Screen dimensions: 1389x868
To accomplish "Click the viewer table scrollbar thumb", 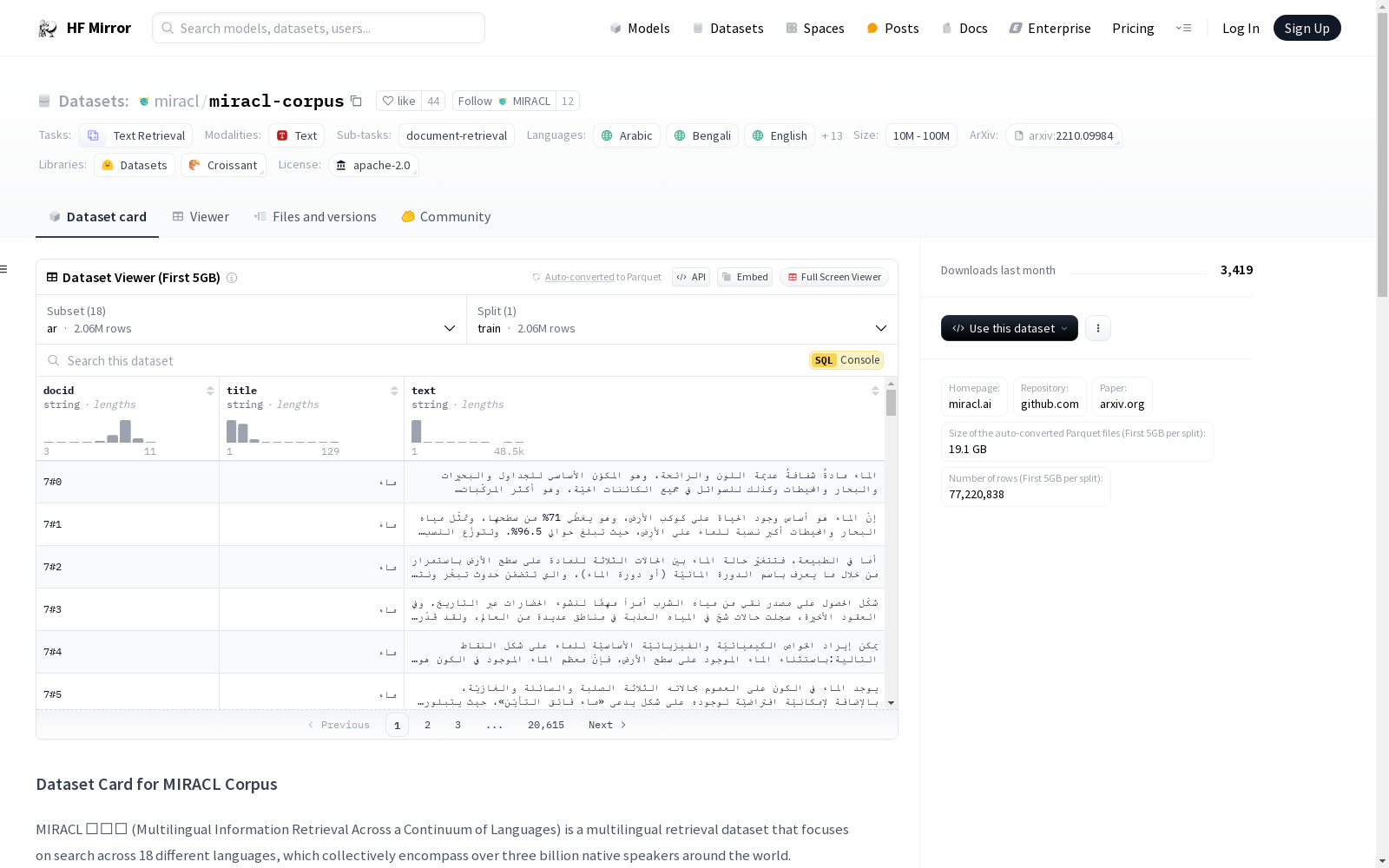I will [891, 403].
